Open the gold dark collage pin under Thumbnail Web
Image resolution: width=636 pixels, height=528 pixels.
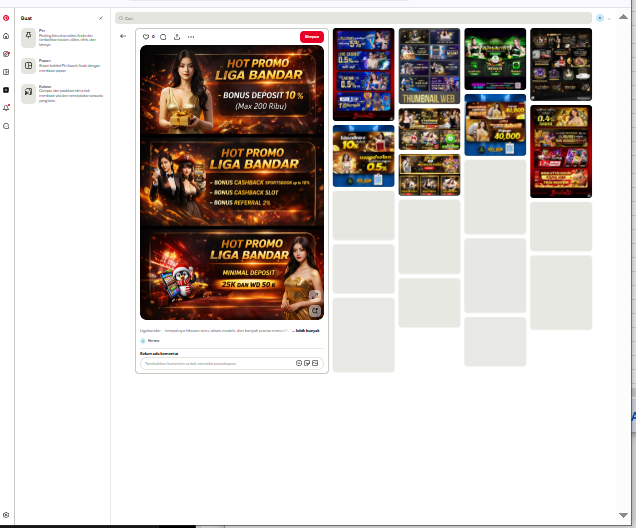pyautogui.click(x=429, y=129)
